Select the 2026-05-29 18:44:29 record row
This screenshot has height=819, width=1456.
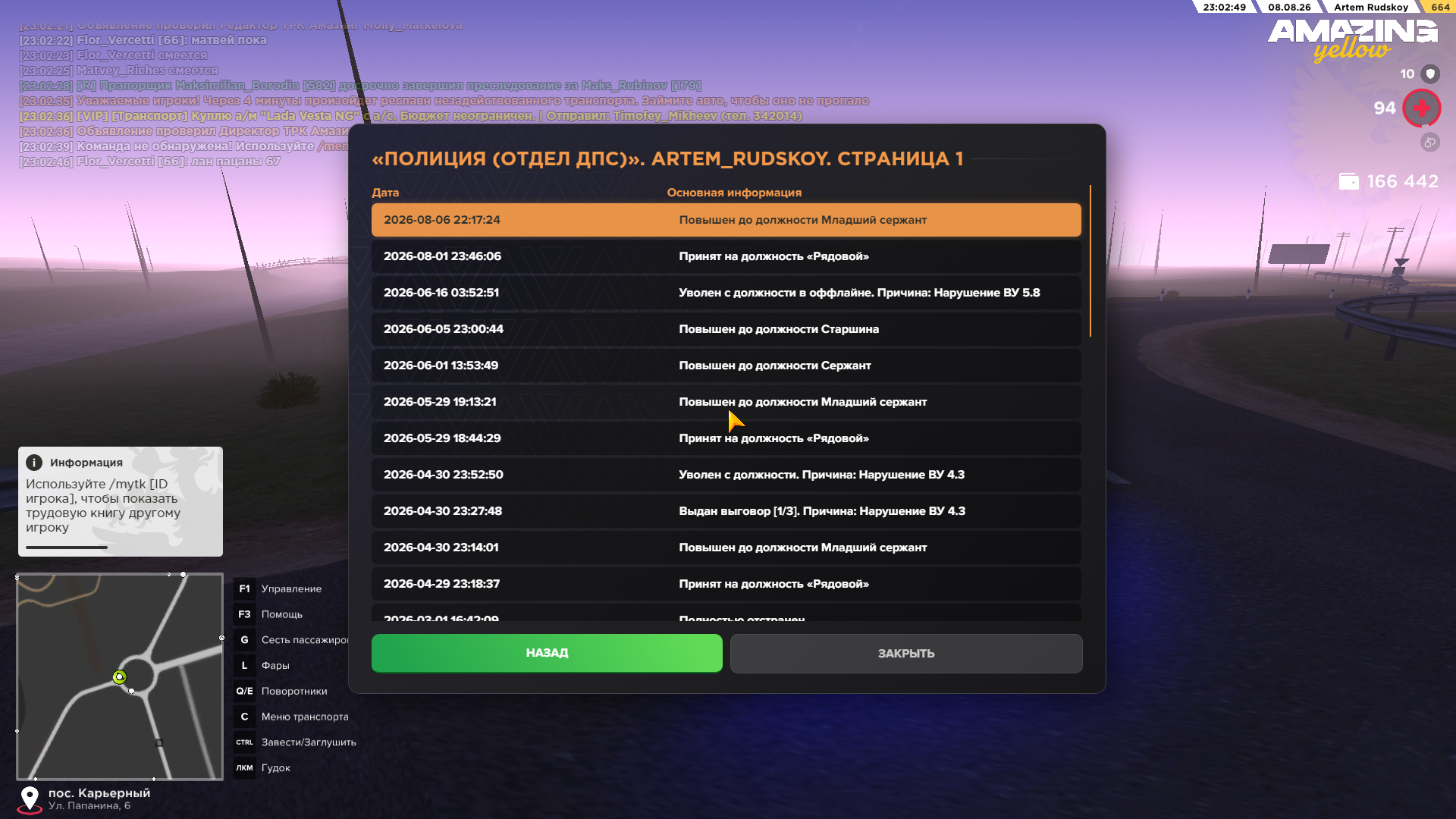point(726,438)
